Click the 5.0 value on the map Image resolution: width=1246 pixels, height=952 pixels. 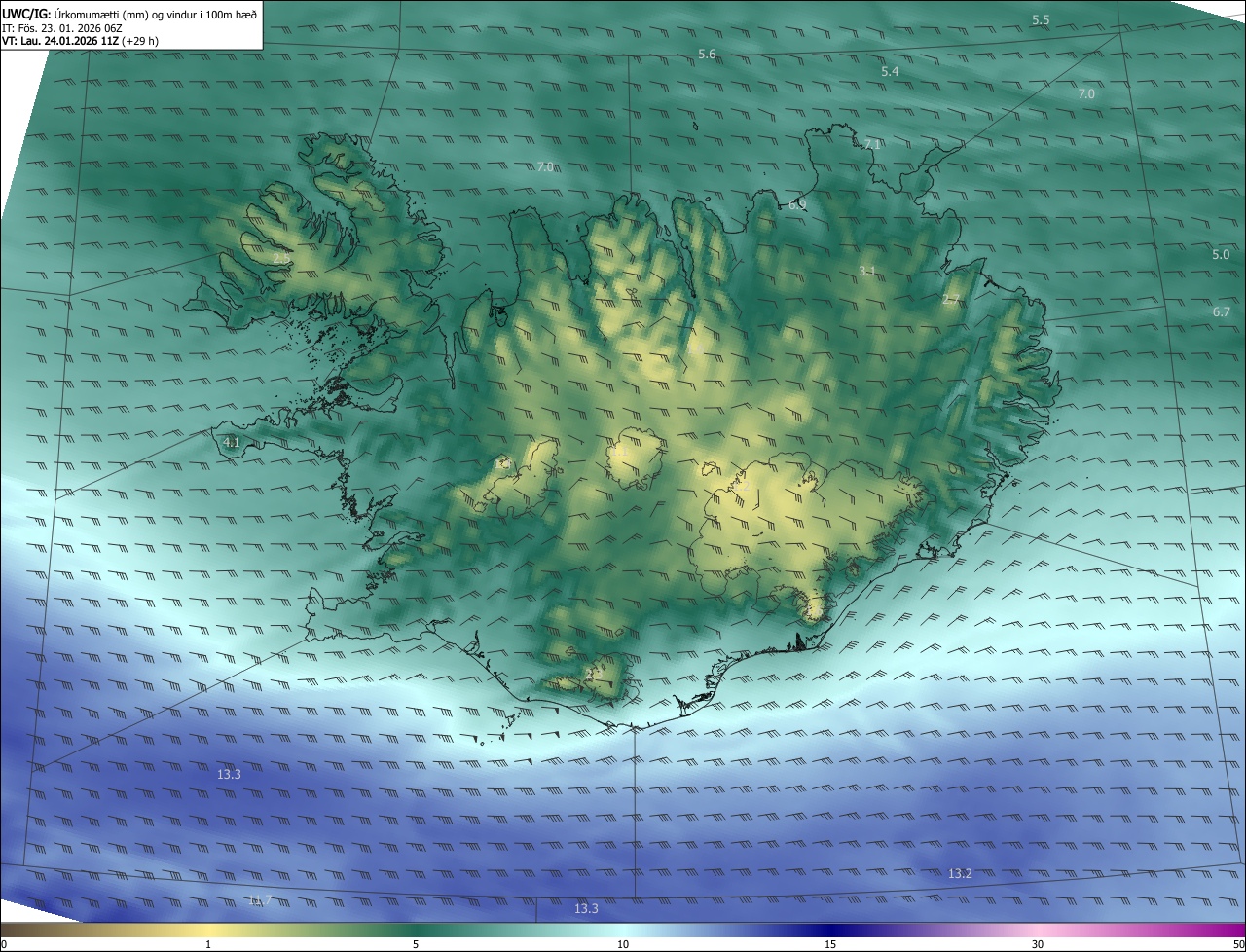(x=1221, y=255)
